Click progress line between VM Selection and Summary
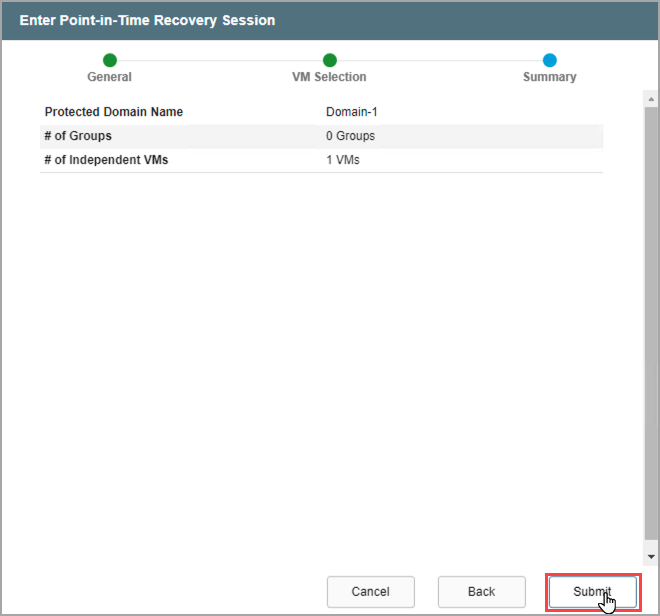This screenshot has height=616, width=660. 440,61
